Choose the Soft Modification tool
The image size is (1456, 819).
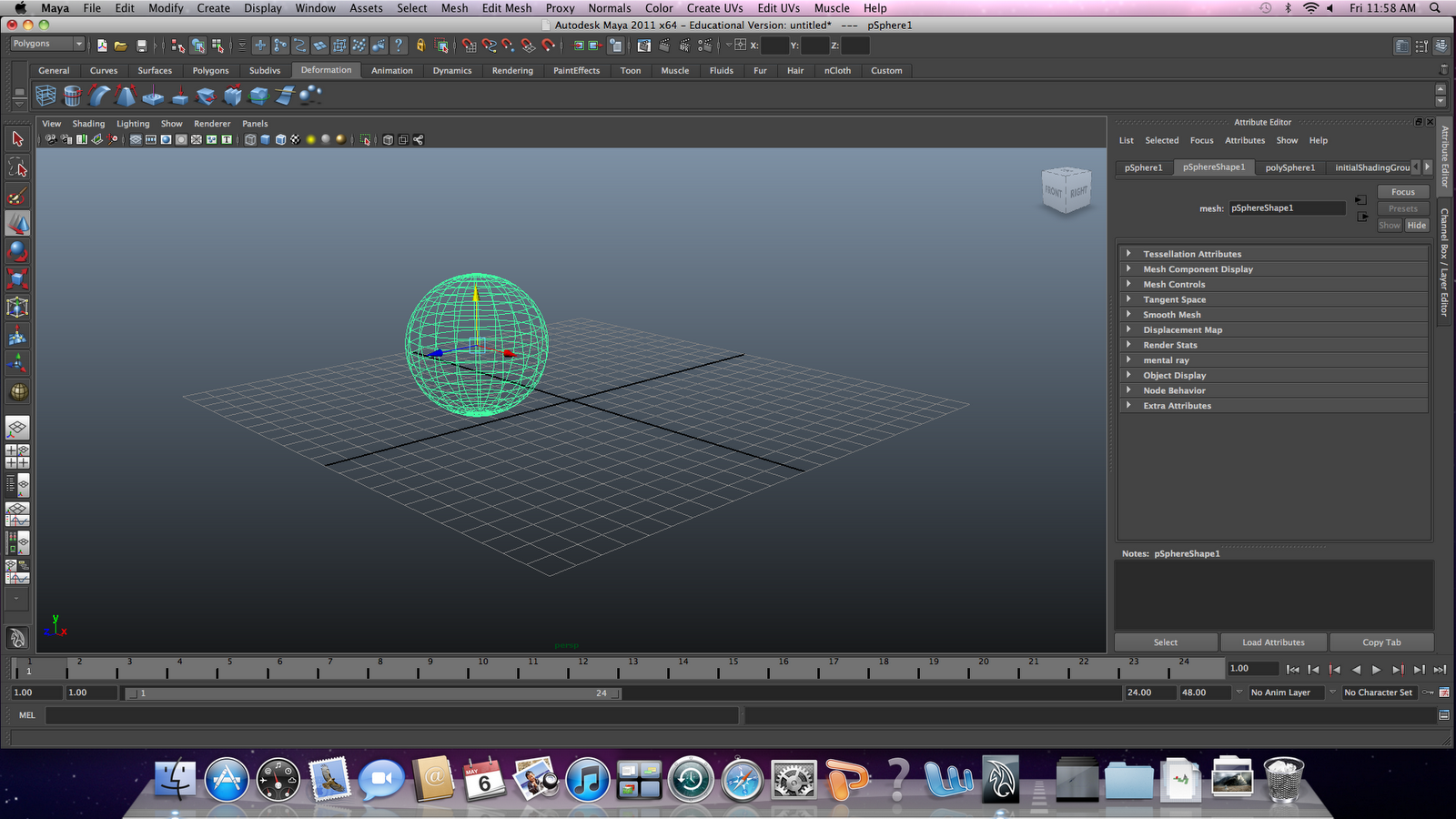17,336
